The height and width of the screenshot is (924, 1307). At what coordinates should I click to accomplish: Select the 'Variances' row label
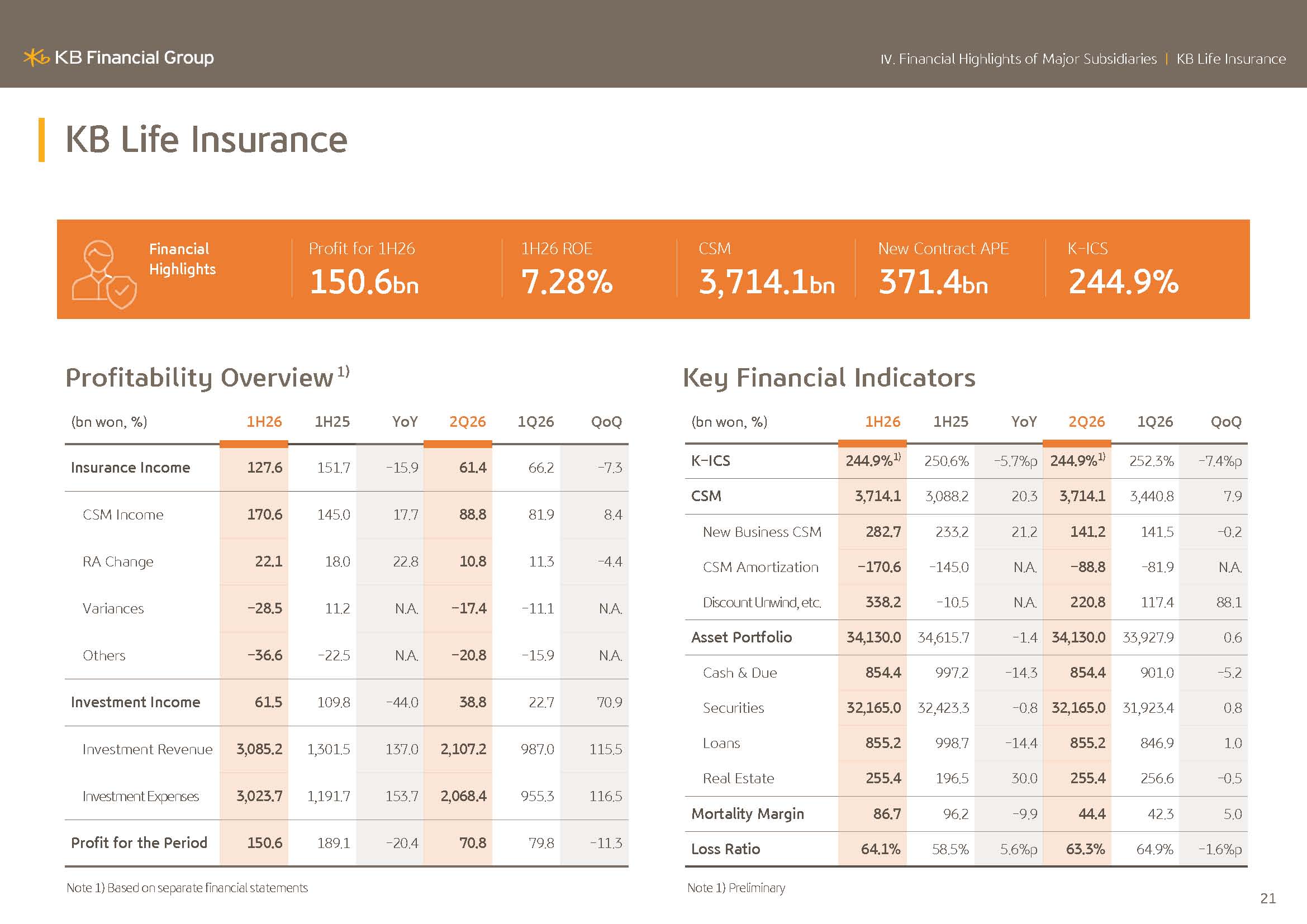coord(113,609)
